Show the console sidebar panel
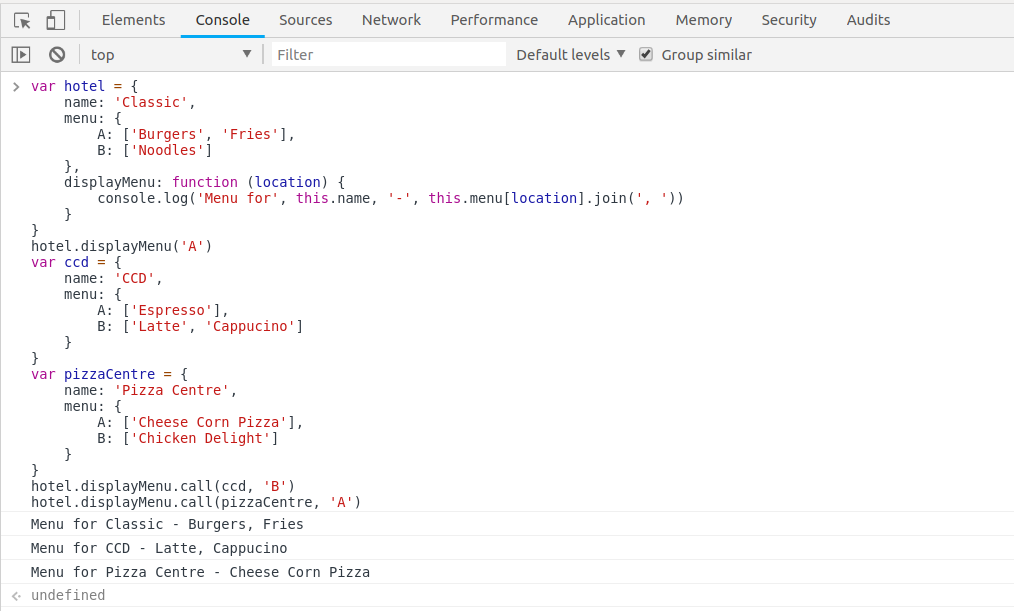Image resolution: width=1014 pixels, height=611 pixels. [x=21, y=55]
